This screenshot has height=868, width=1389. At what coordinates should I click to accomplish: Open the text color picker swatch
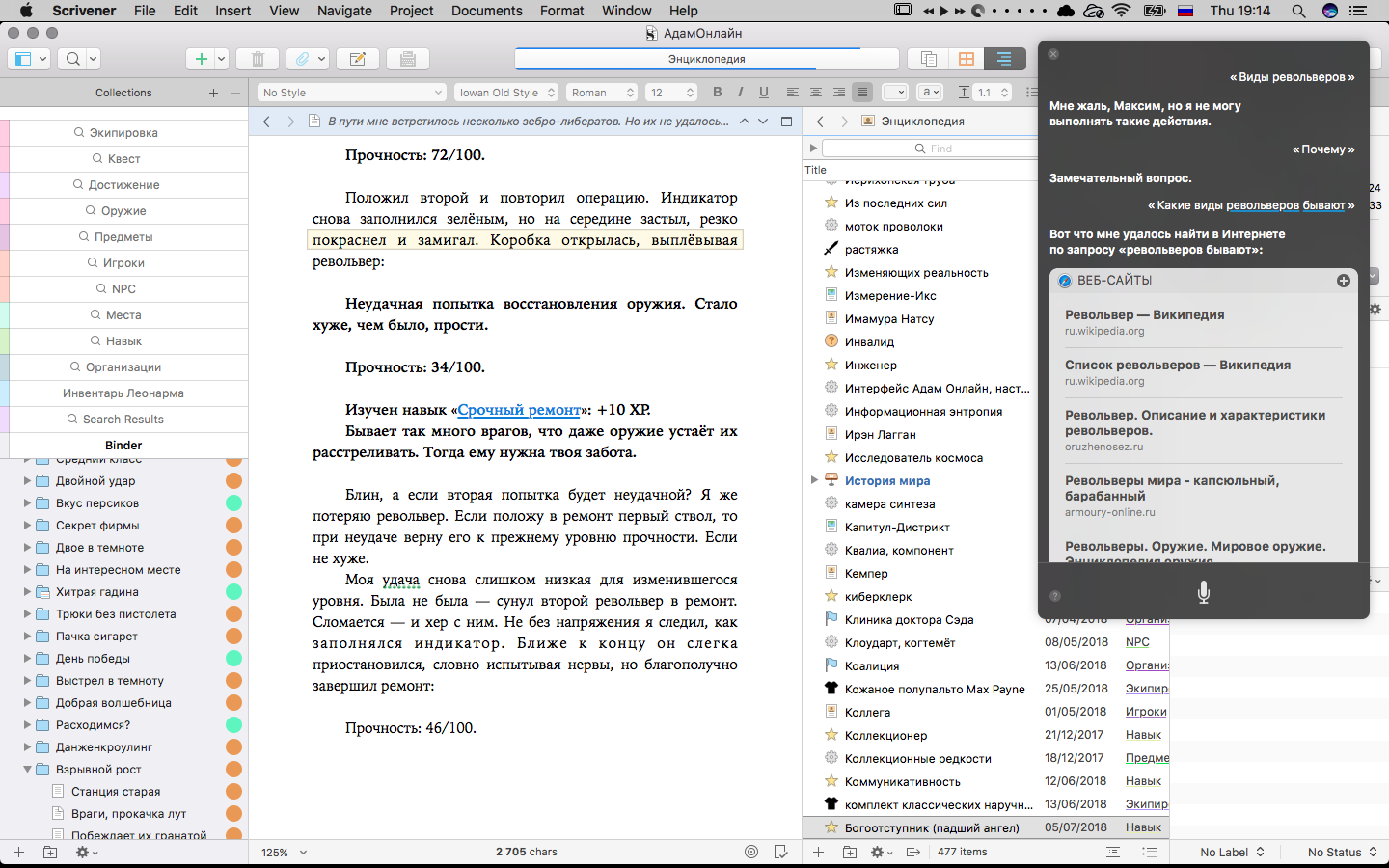(x=894, y=93)
